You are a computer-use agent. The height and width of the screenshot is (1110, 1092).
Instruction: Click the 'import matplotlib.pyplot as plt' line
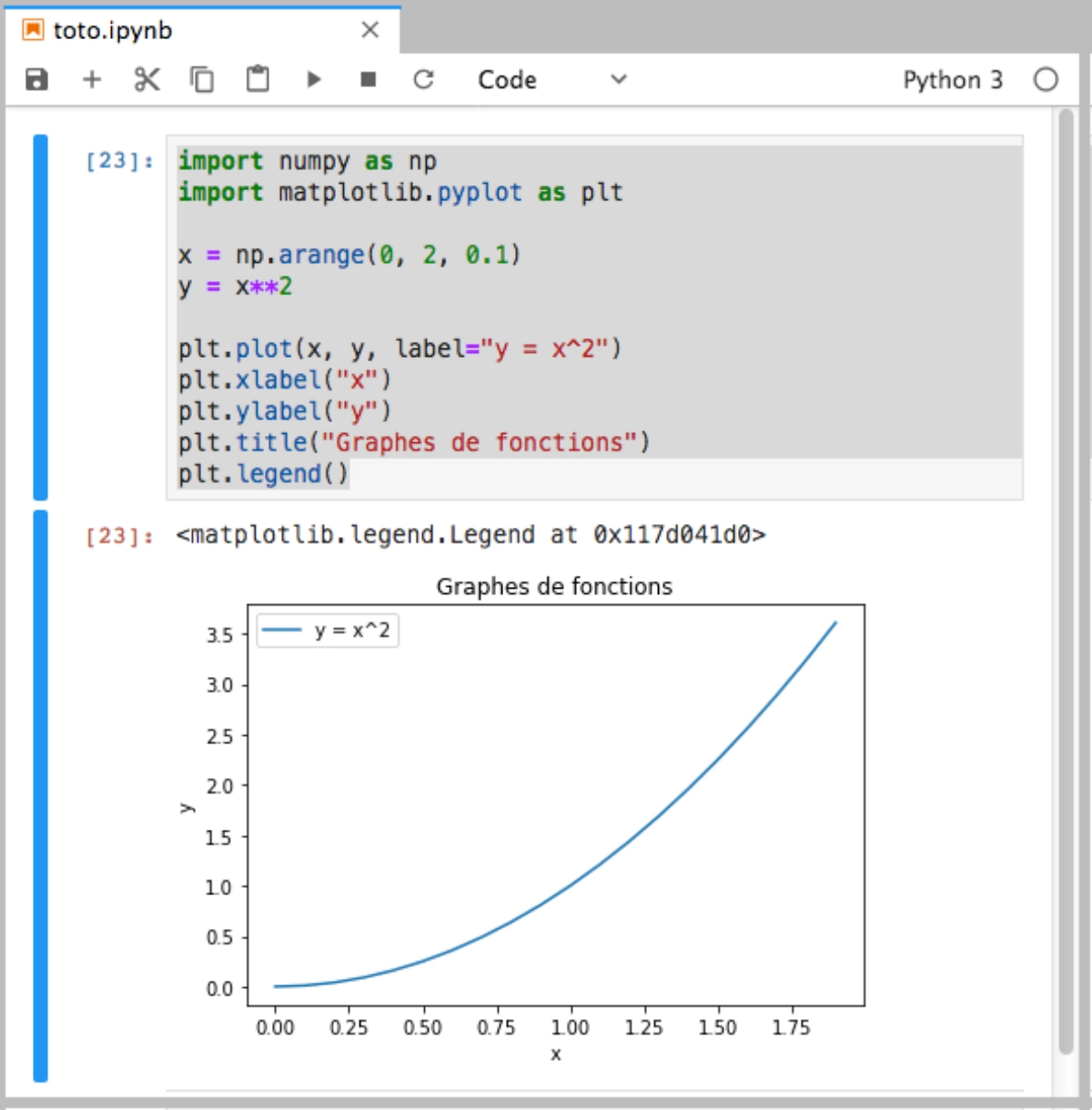pyautogui.click(x=400, y=193)
